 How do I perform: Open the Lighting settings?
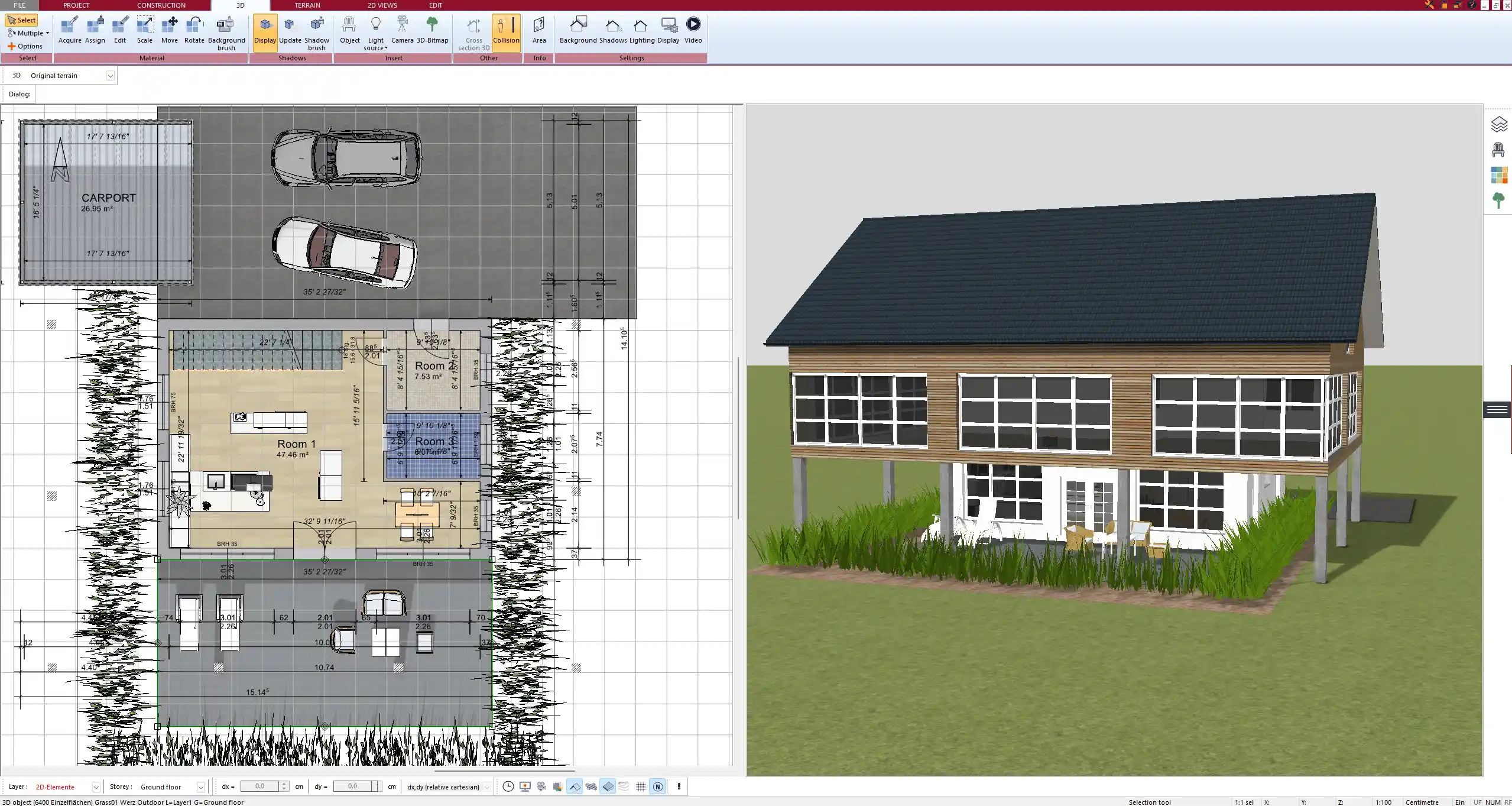[x=641, y=30]
